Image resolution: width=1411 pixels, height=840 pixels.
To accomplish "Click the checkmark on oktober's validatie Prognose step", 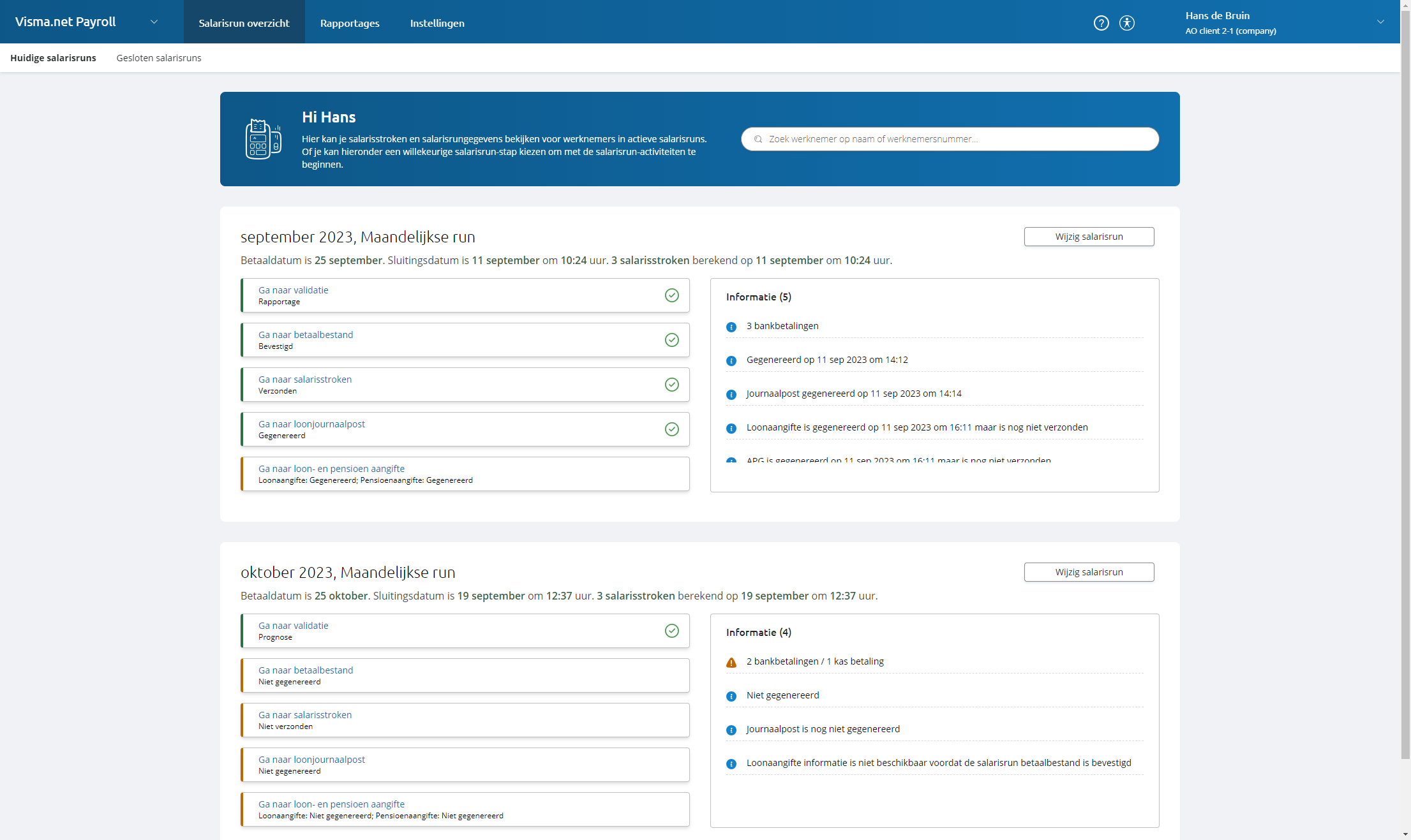I will coord(672,631).
